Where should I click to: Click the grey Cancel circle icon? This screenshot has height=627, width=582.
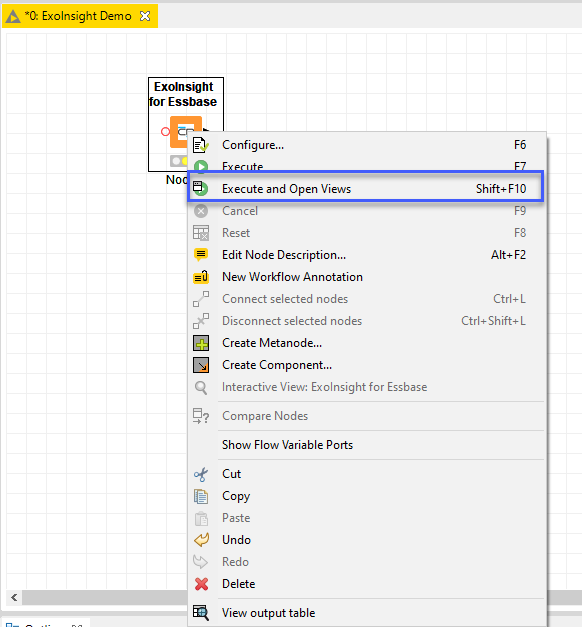(201, 211)
